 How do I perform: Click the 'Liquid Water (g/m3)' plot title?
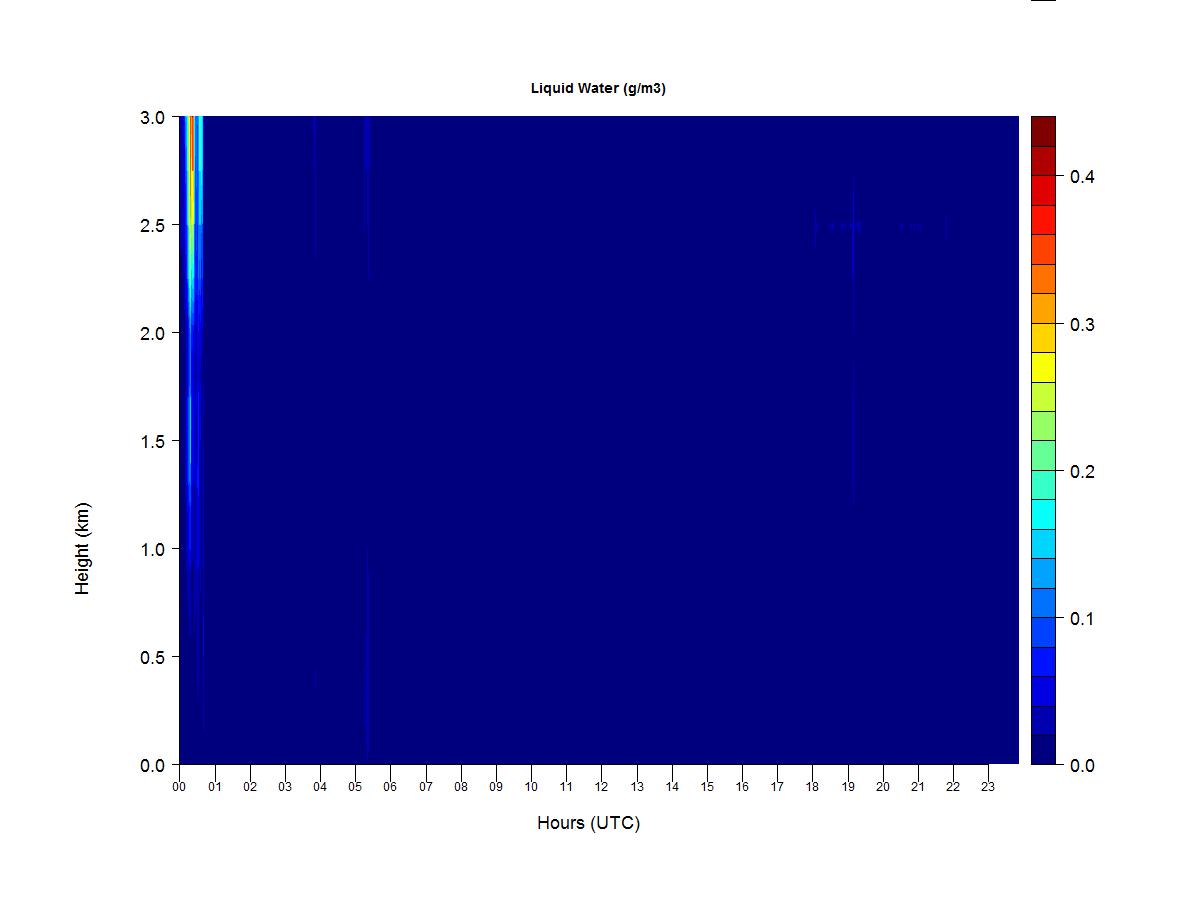(x=598, y=88)
